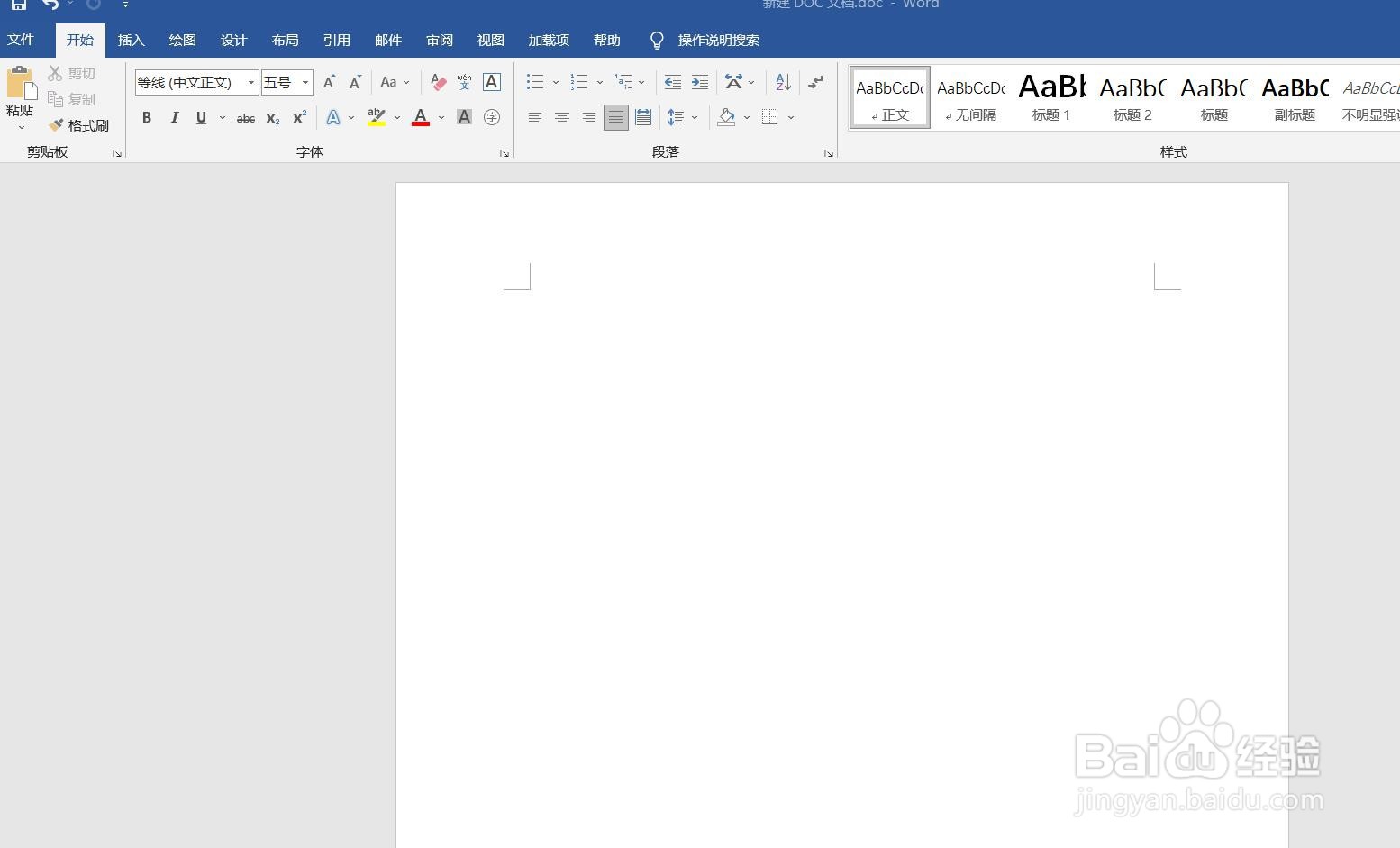The height and width of the screenshot is (848, 1400).
Task: Open the font dialog launcher
Action: 505,153
